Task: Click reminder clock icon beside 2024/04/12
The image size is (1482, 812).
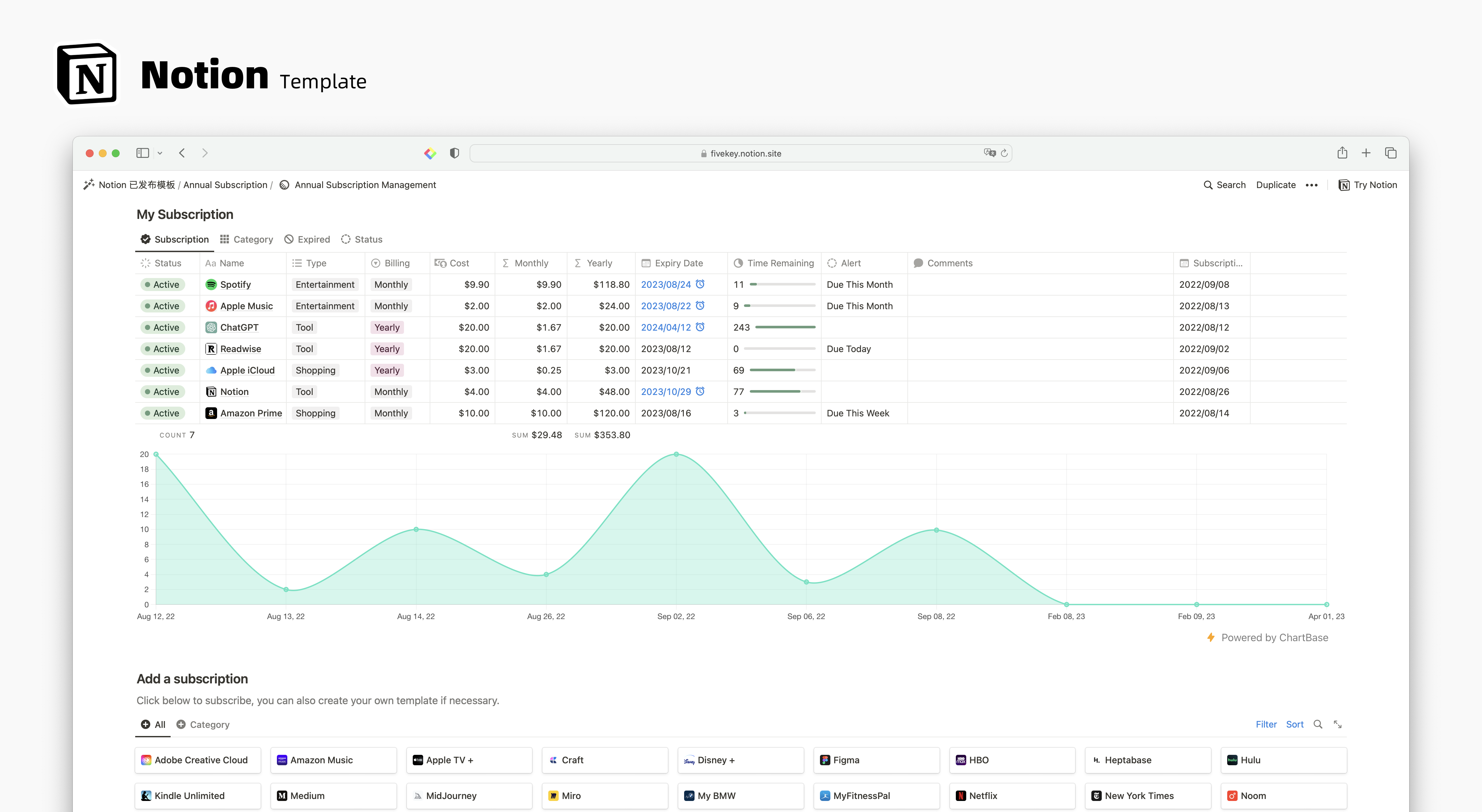Action: point(700,327)
